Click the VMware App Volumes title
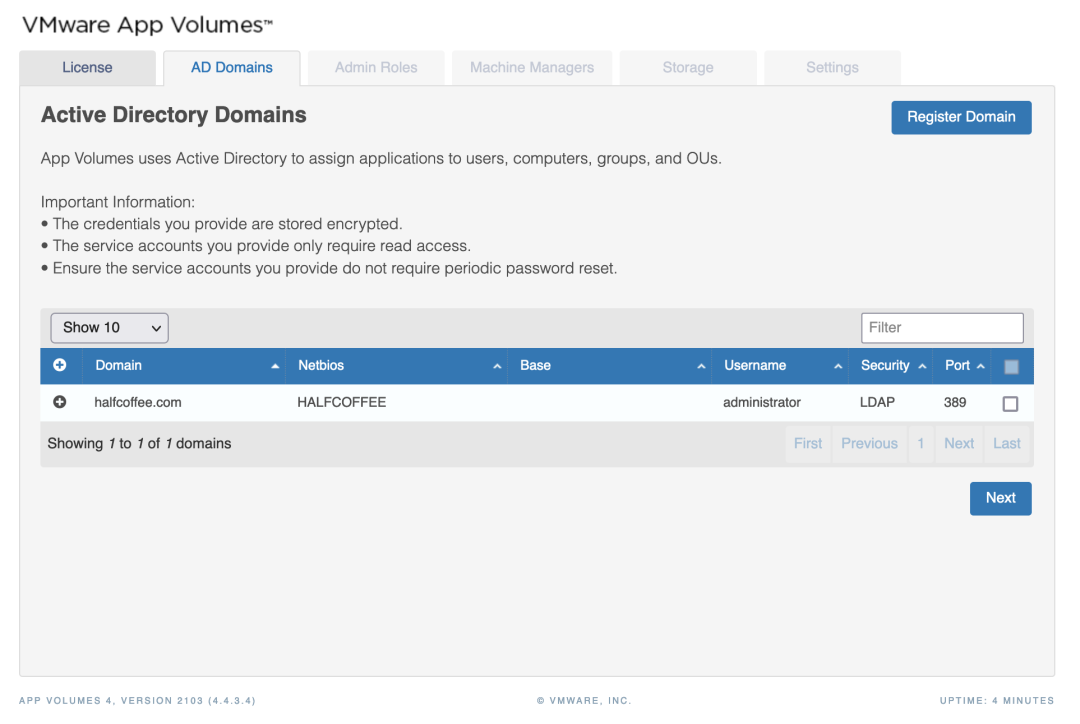The image size is (1080, 724). pyautogui.click(x=147, y=25)
